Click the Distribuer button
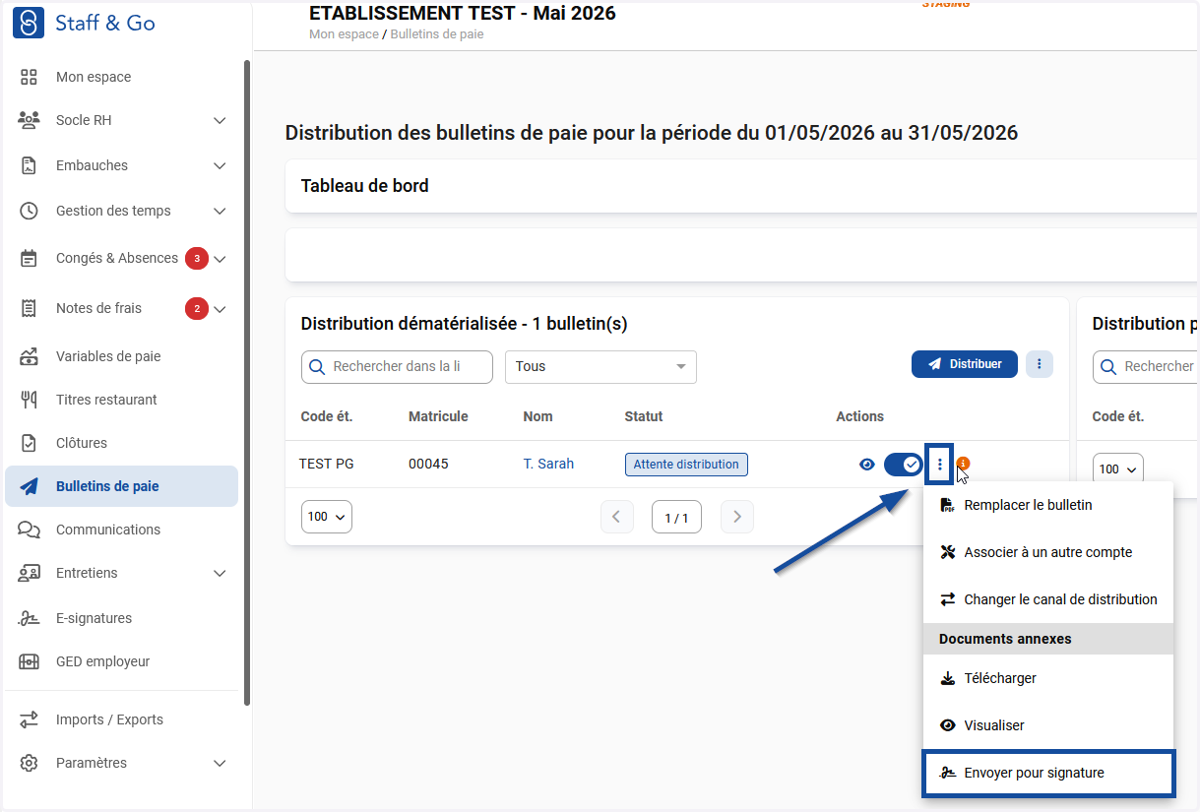The width and height of the screenshot is (1200, 812). [x=964, y=364]
